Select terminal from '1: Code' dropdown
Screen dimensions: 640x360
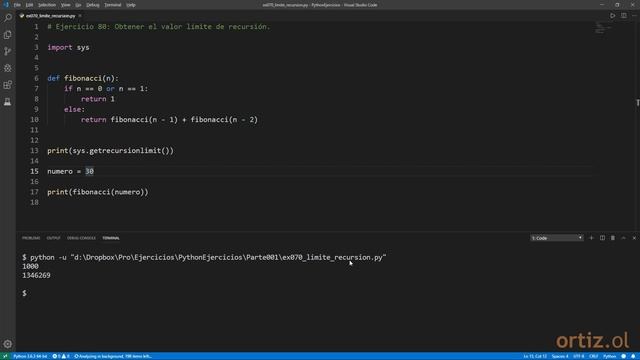point(557,238)
